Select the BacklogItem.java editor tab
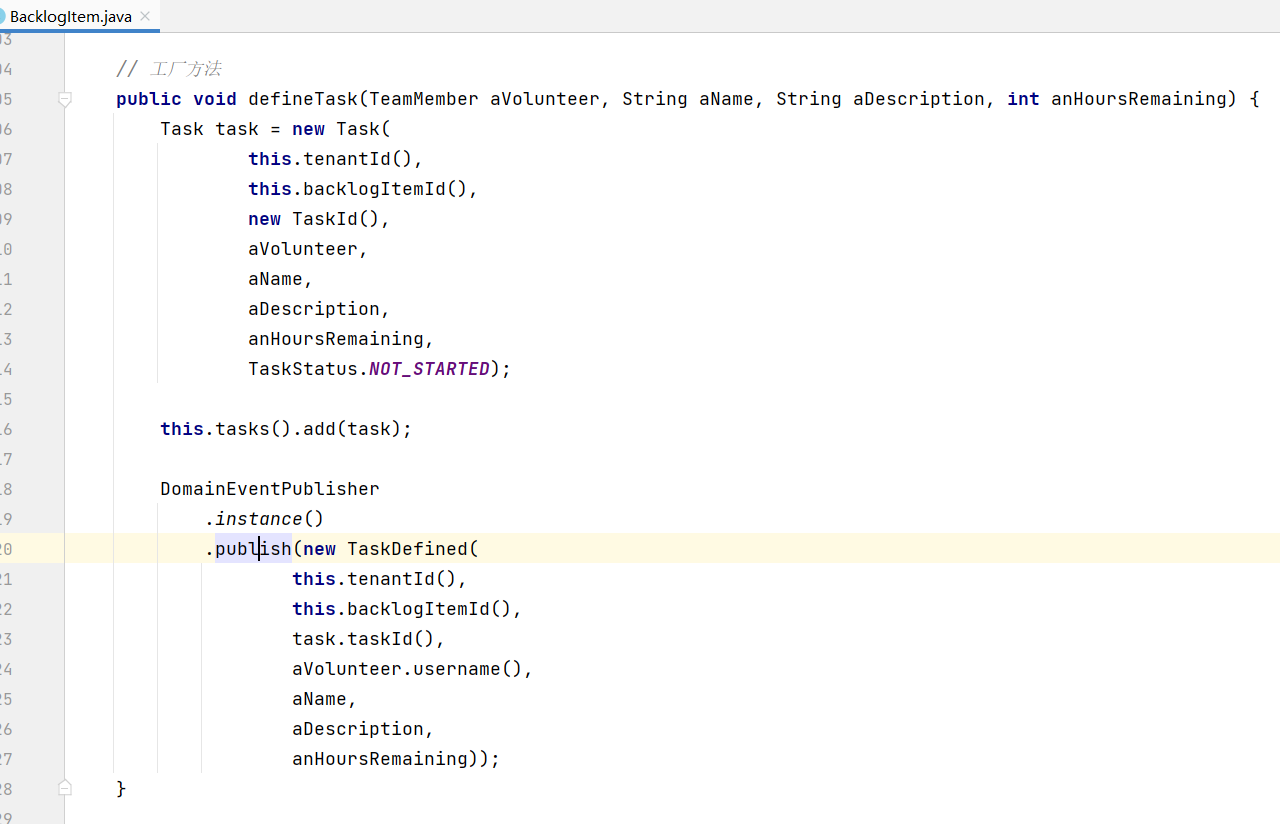This screenshot has width=1280, height=824. pos(78,16)
